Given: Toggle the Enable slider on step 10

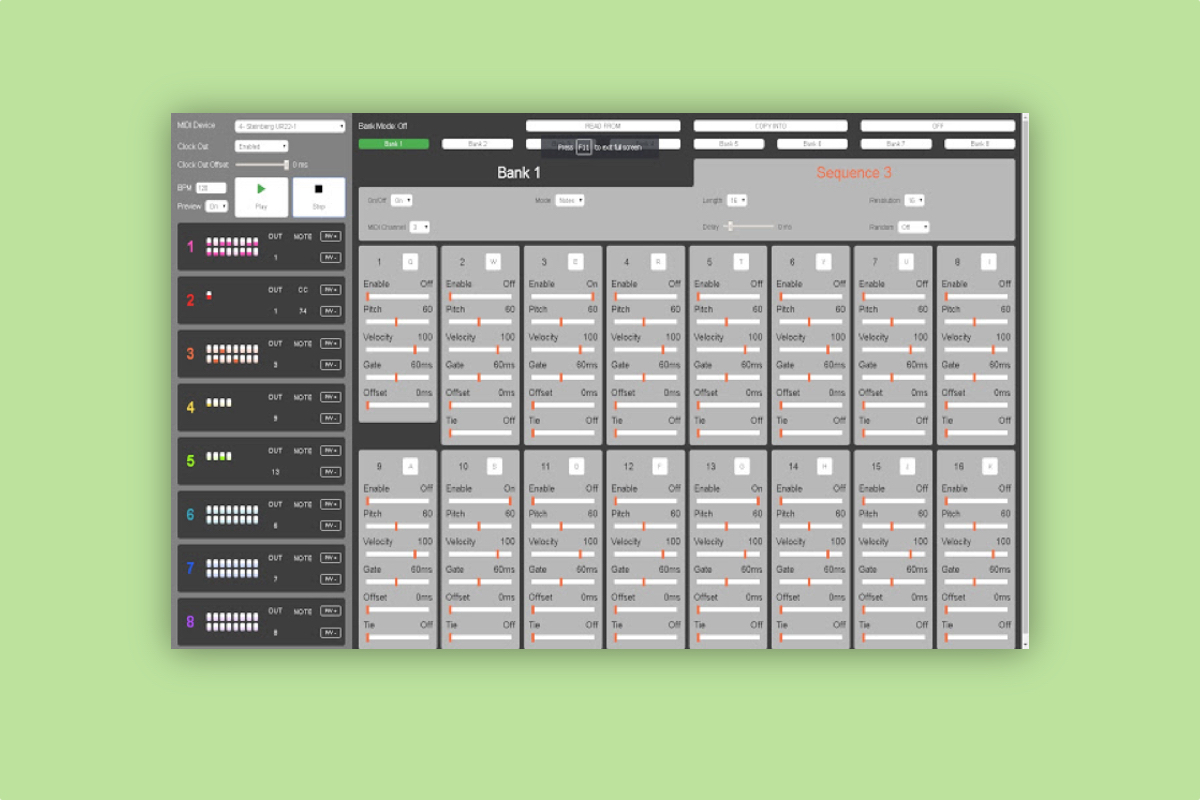Looking at the screenshot, I should pos(479,500).
